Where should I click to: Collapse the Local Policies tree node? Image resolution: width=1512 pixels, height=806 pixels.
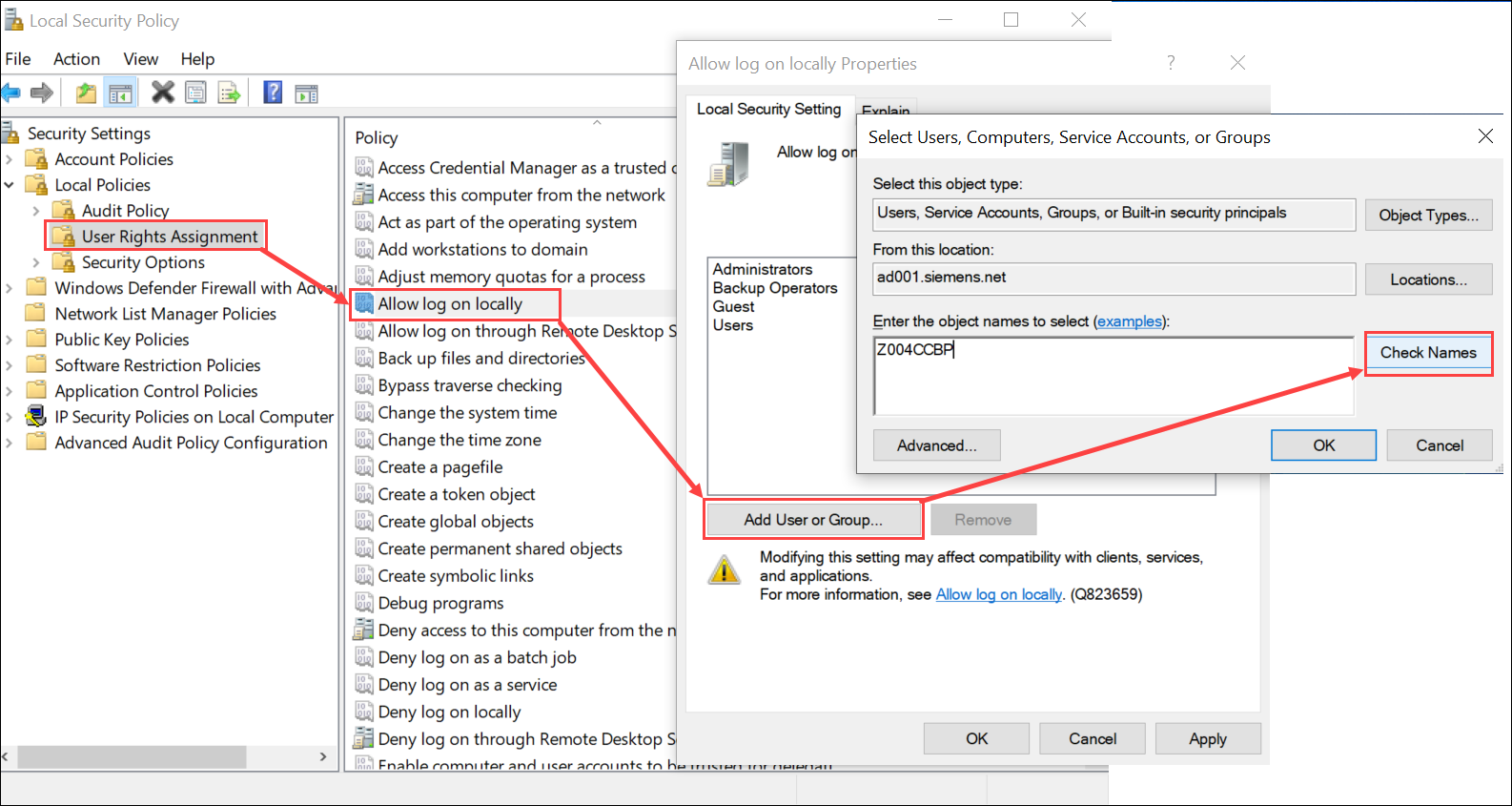(10, 185)
